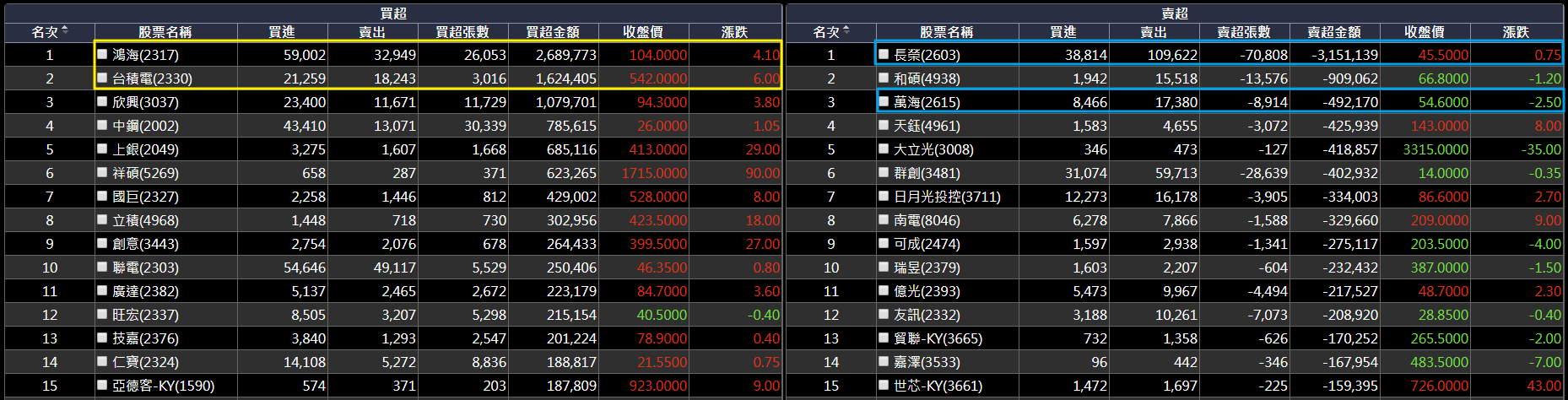This screenshot has width=1568, height=400.
Task: Open stock 貿聯-KY(3665)
Action: tap(938, 338)
